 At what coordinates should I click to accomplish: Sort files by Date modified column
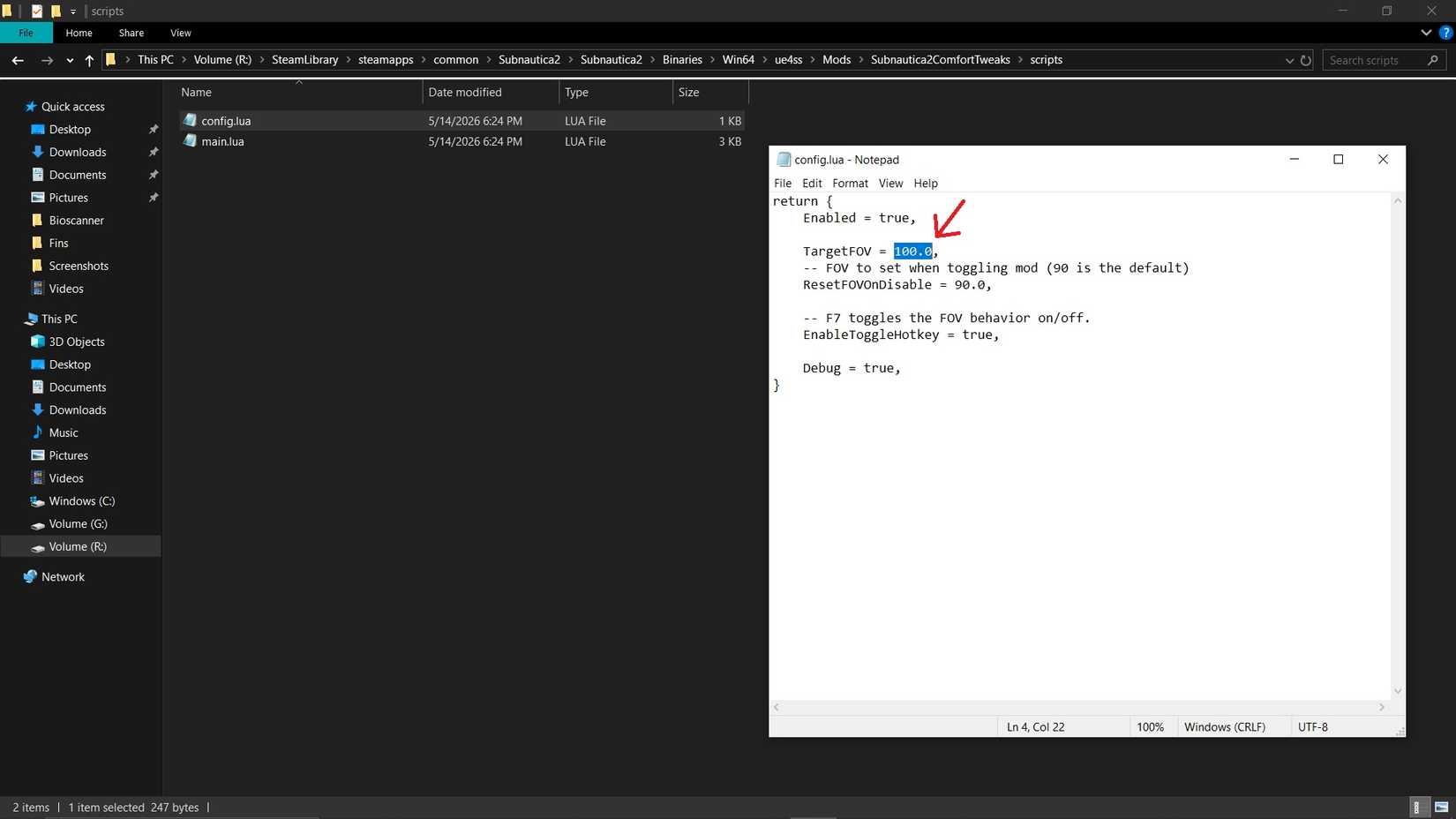[491, 92]
